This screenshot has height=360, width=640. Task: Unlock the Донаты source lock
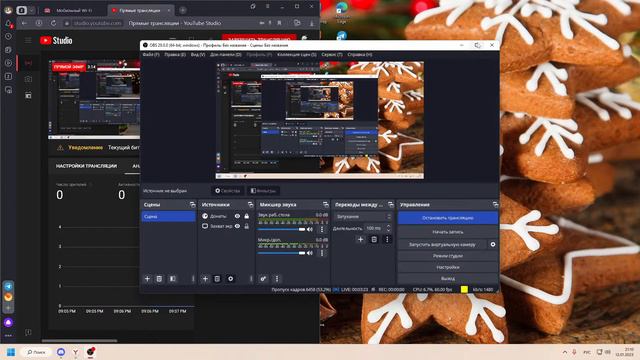pyautogui.click(x=247, y=216)
